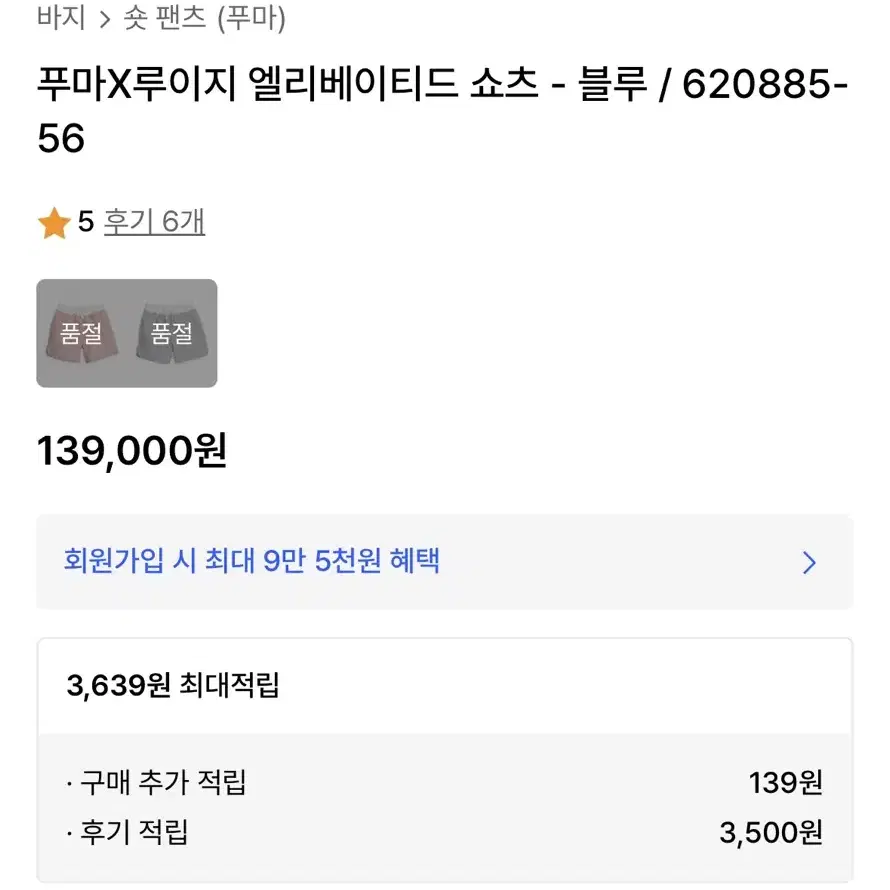This screenshot has height=890, width=890.
Task: Click the 품절 label on pink shorts
Action: (81, 333)
